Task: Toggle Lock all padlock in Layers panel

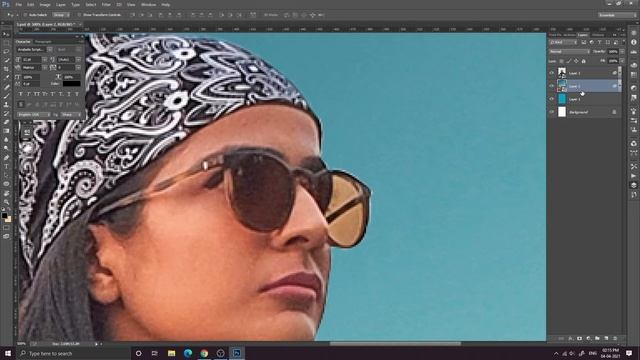Action: pyautogui.click(x=583, y=61)
